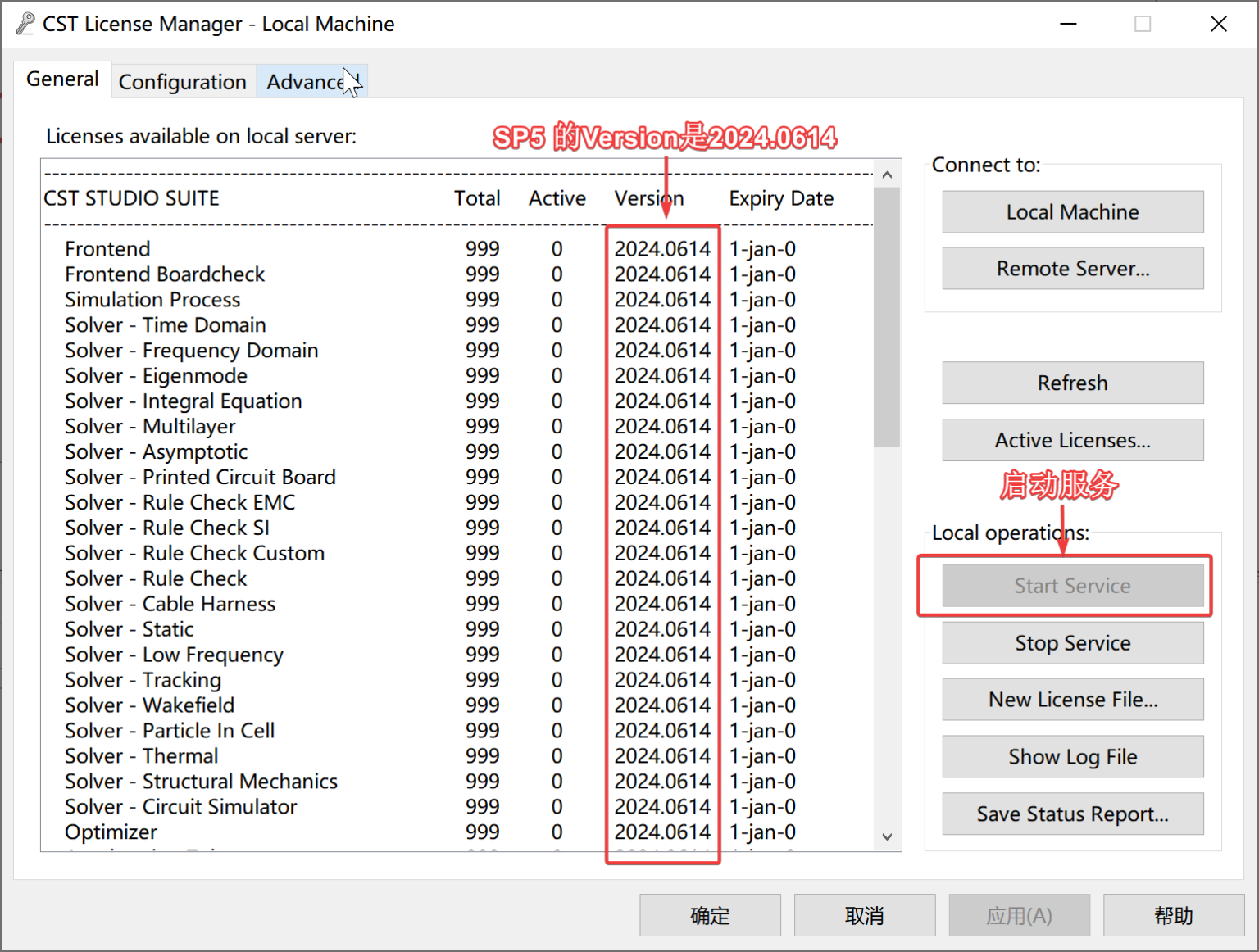The width and height of the screenshot is (1259, 952).
Task: Click the key icon in title bar
Action: coord(25,24)
